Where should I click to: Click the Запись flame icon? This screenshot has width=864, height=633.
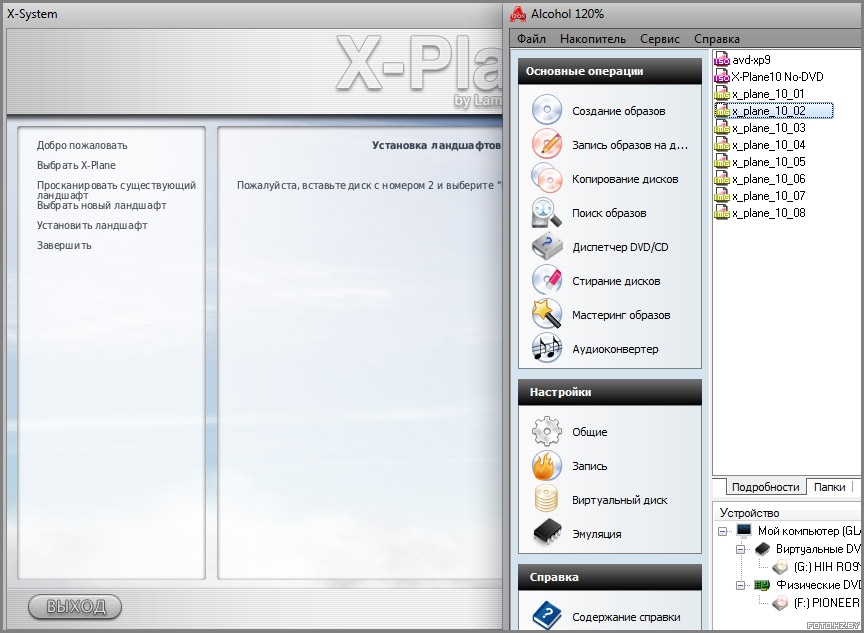[x=547, y=466]
